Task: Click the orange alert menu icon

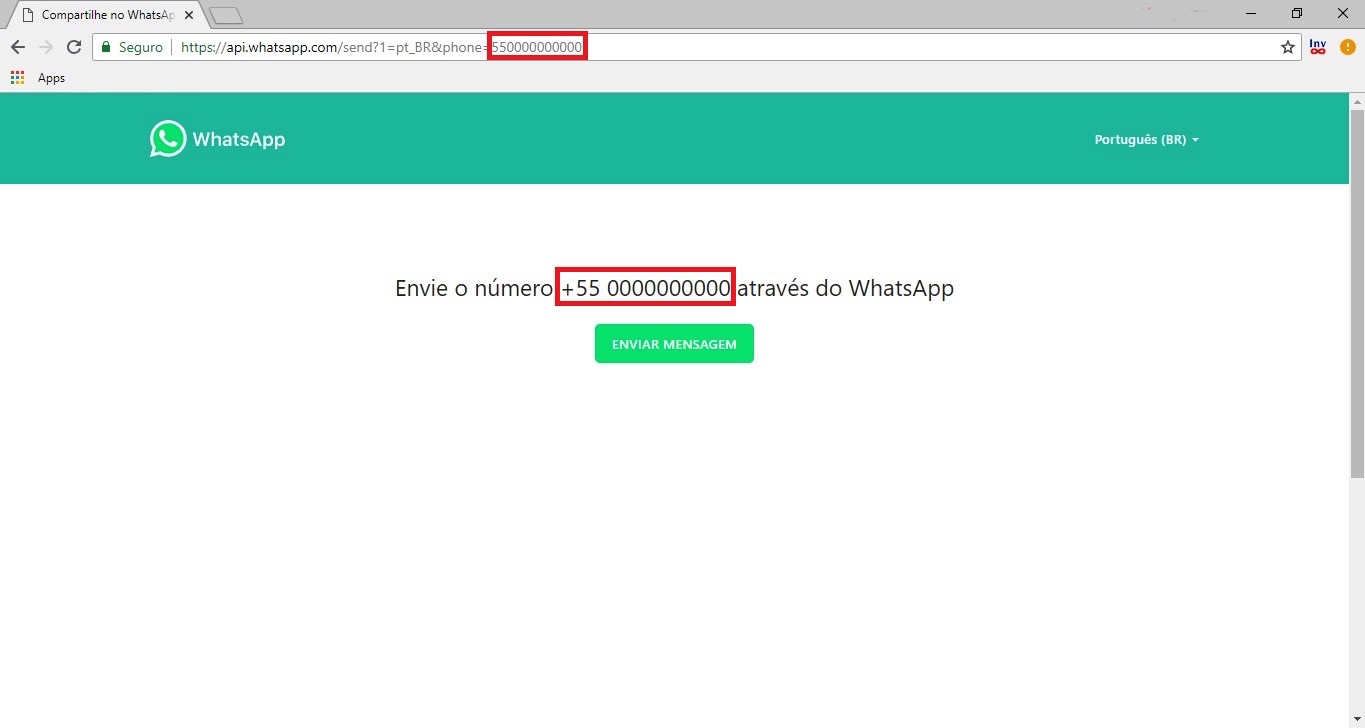Action: [x=1347, y=47]
